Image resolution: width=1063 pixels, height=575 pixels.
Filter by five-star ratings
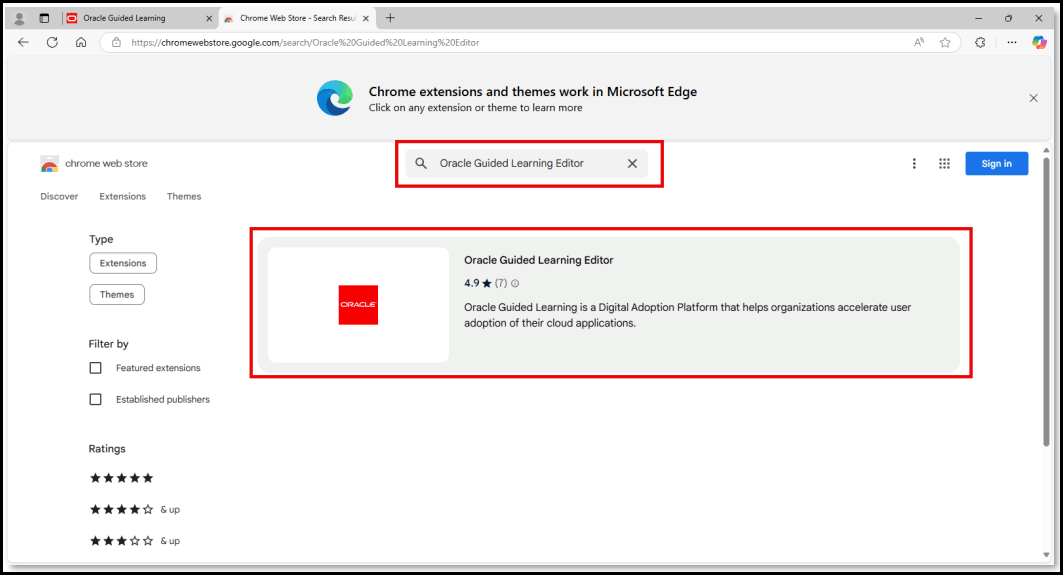[x=122, y=478]
